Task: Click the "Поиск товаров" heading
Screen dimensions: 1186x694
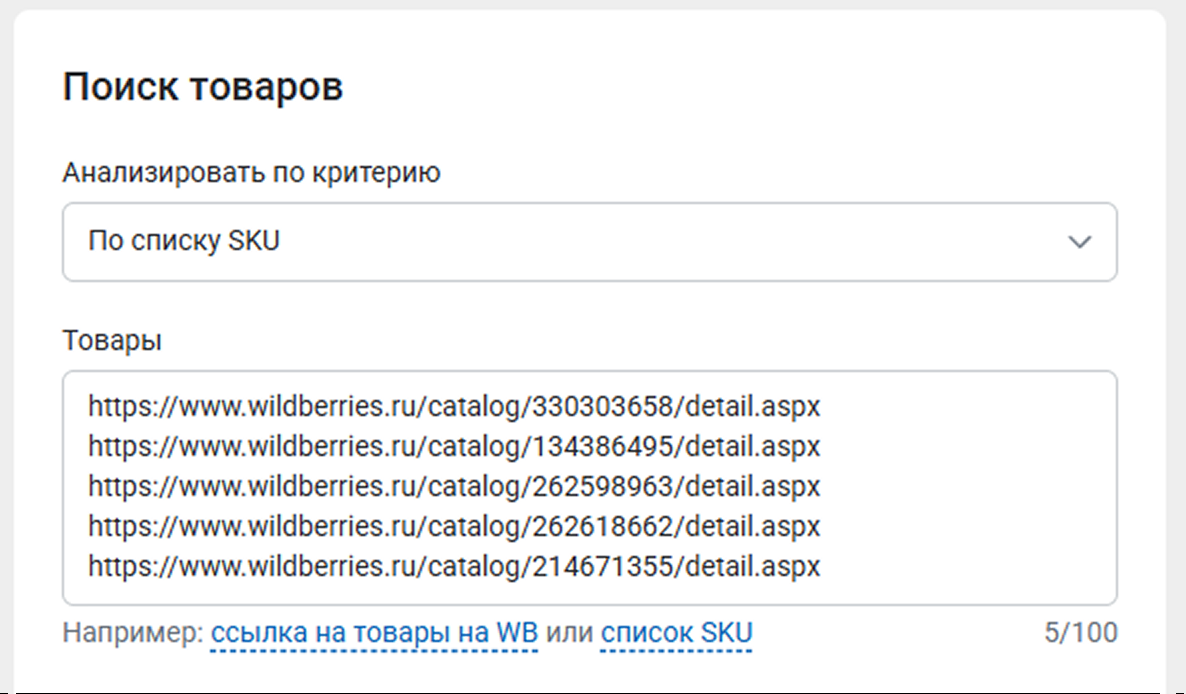Action: click(x=203, y=88)
